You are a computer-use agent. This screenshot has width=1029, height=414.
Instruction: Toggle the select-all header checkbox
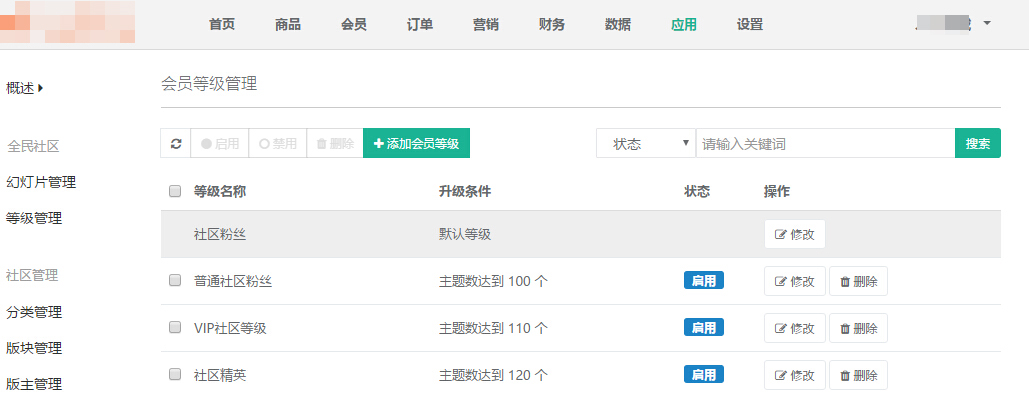coord(175,191)
